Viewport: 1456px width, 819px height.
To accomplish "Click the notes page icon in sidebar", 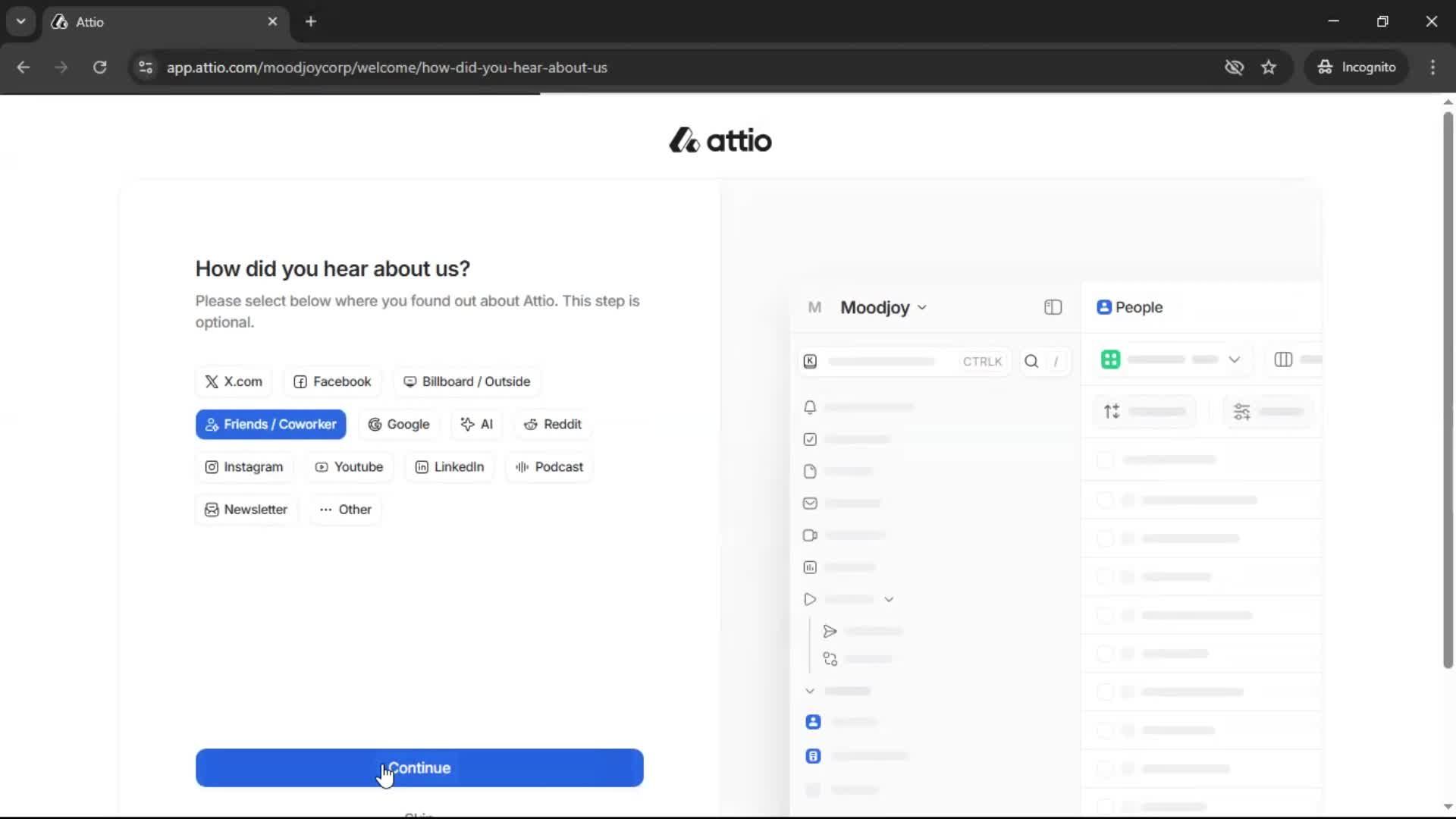I will (810, 471).
